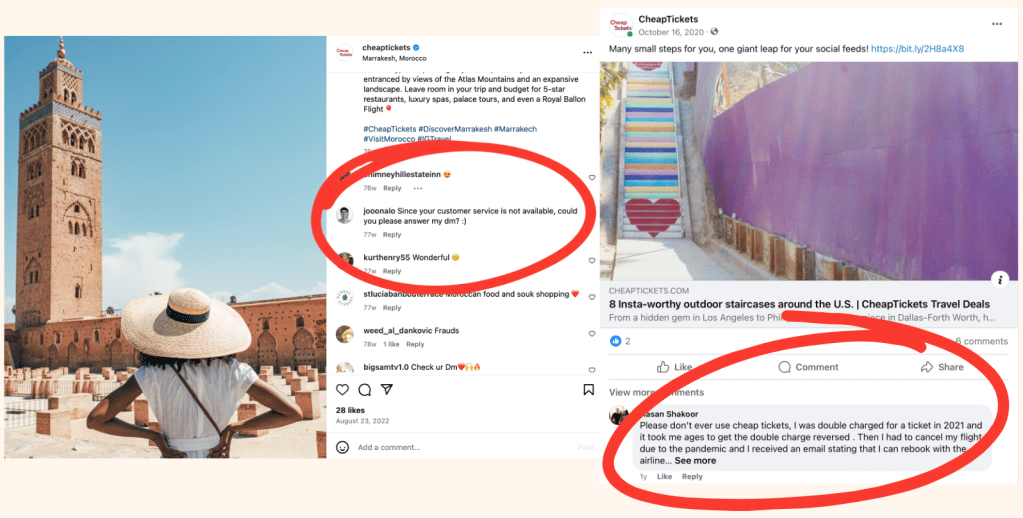The width and height of the screenshot is (1023, 518).
Task: Expand Hasan Shakoor's comment with See more
Action: tap(695, 461)
